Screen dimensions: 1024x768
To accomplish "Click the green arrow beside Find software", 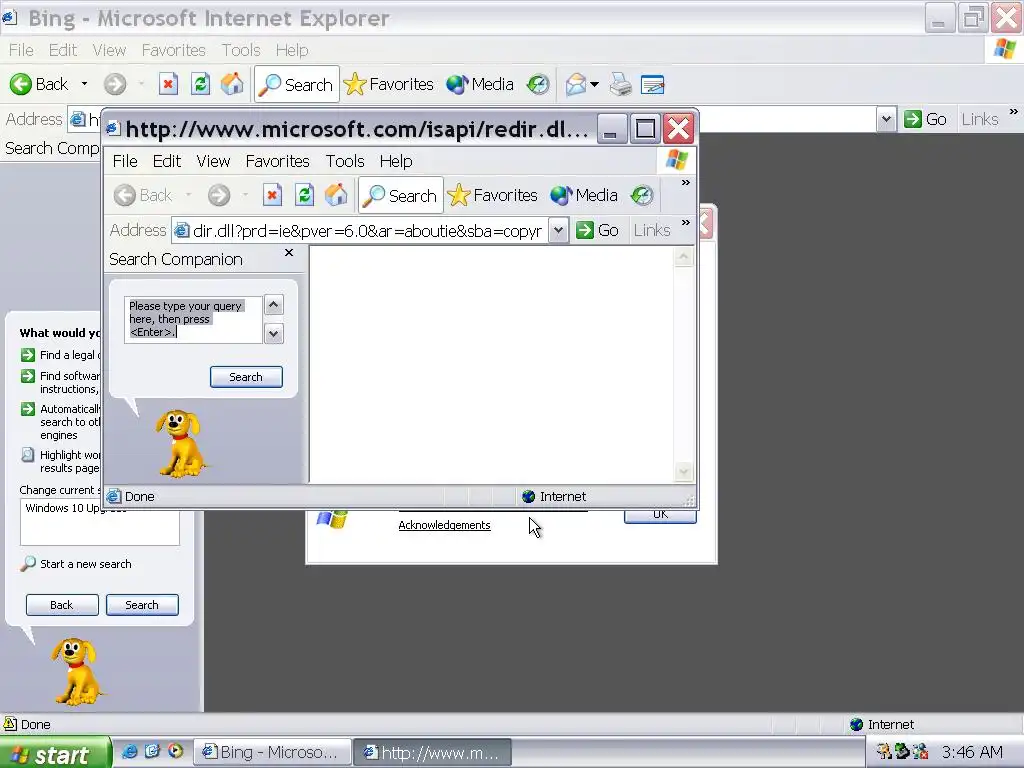I will click(27, 376).
